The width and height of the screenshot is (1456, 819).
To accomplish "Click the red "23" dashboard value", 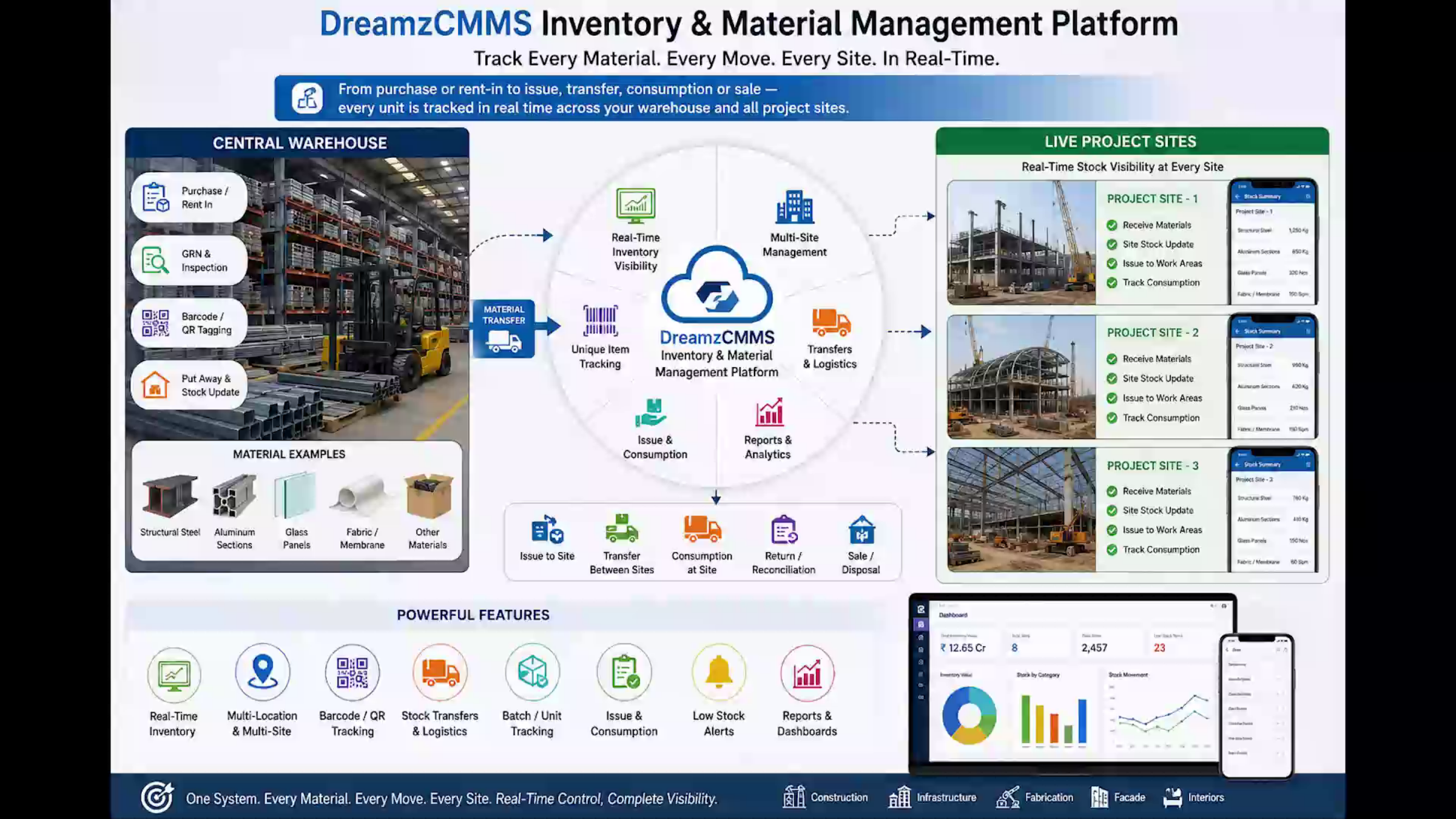I will tap(1159, 648).
